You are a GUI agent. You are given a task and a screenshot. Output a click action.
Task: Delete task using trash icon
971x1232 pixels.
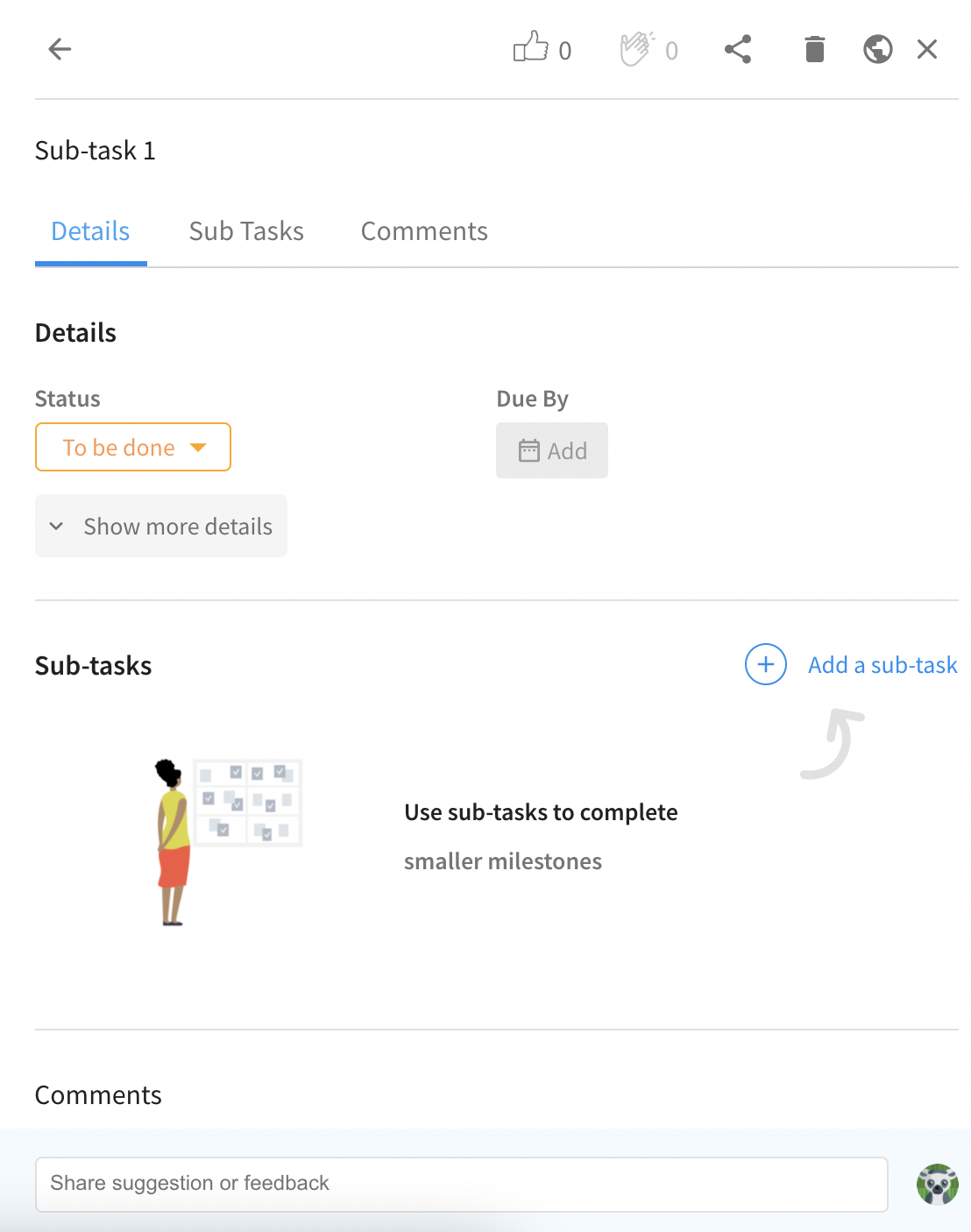pos(815,49)
